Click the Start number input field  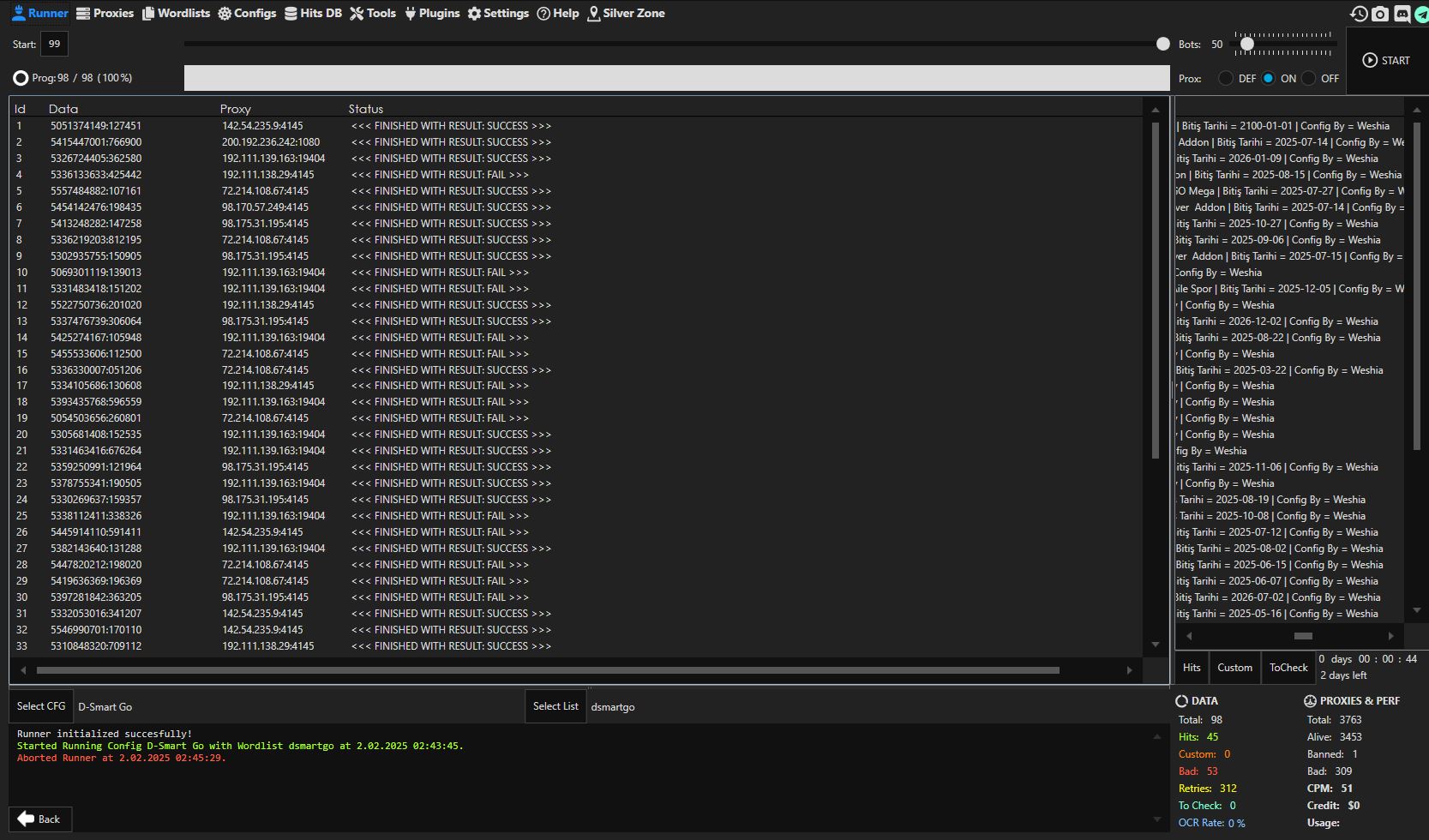point(54,44)
